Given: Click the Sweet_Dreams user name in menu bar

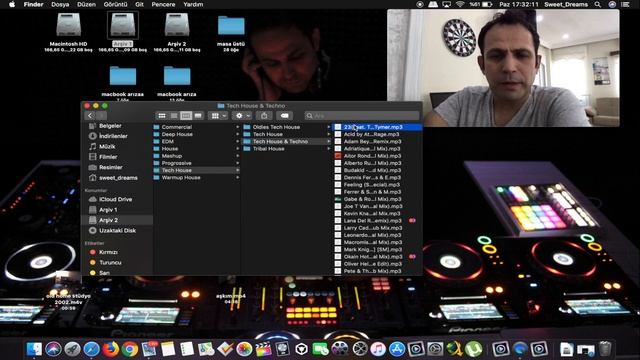Looking at the screenshot, I should (x=566, y=4).
